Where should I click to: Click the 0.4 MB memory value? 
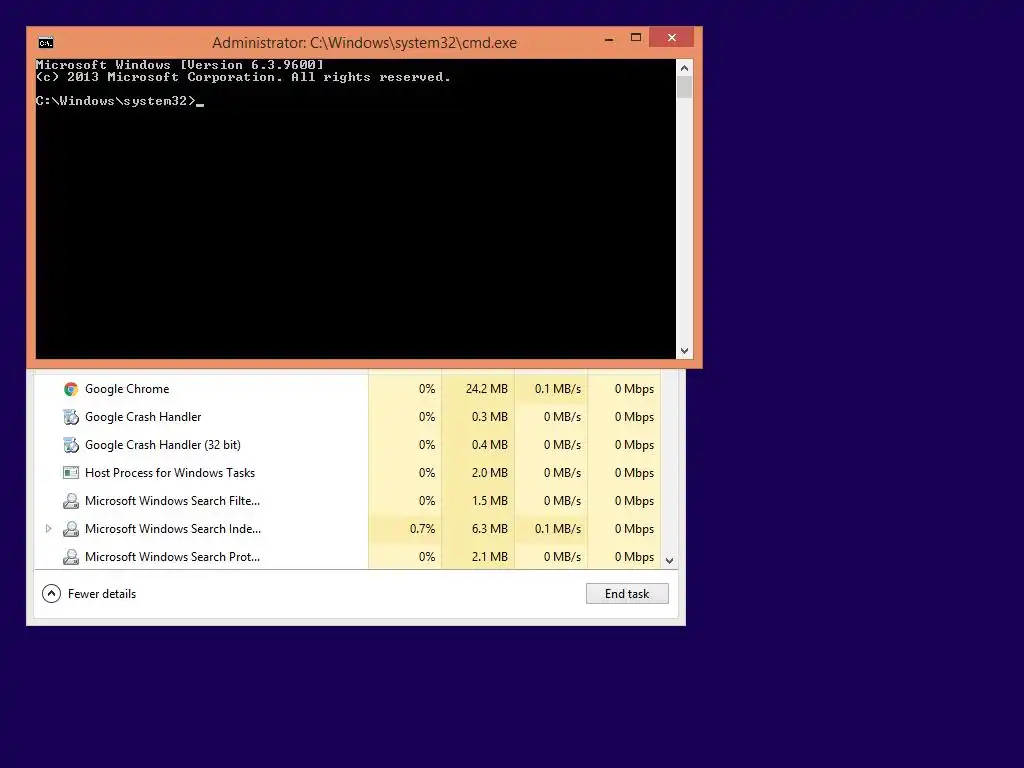click(x=490, y=445)
